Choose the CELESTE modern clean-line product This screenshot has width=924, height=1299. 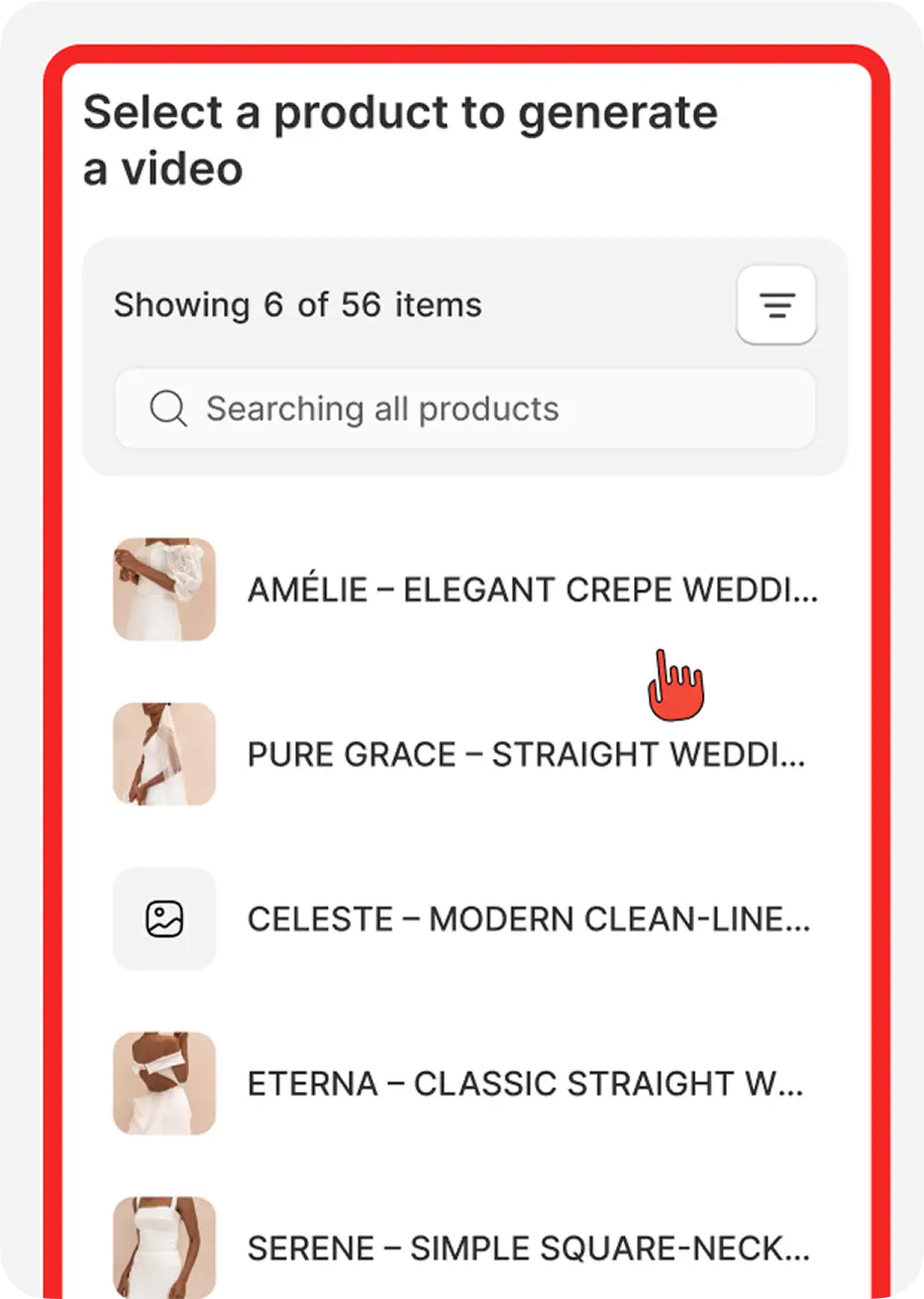528,919
